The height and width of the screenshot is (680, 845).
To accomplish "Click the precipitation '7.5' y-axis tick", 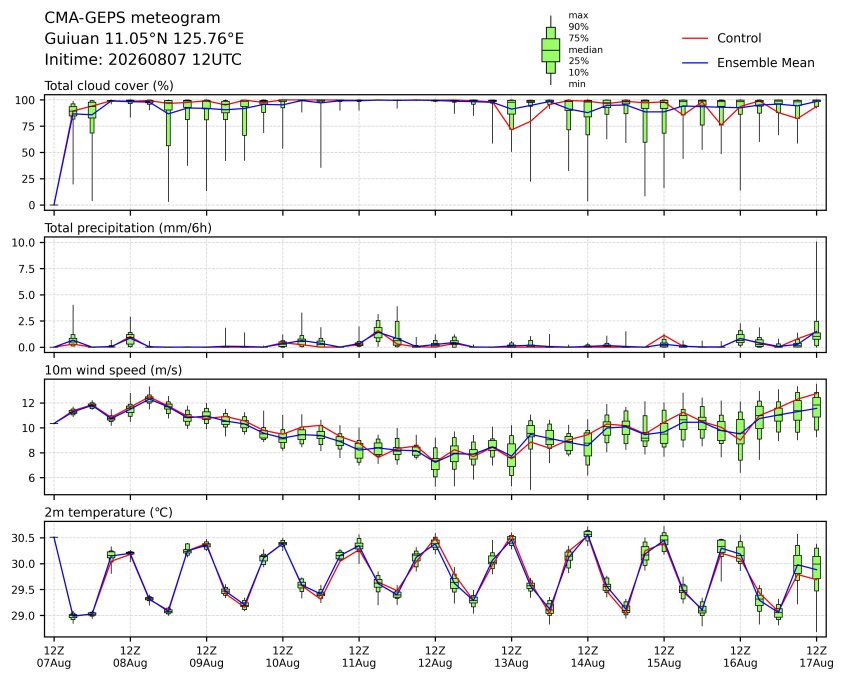I will (27, 269).
